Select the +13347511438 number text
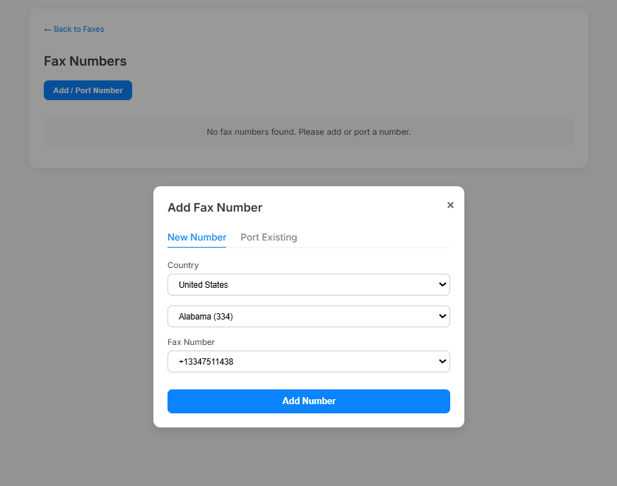Screen dimensions: 617x486 pos(206,362)
